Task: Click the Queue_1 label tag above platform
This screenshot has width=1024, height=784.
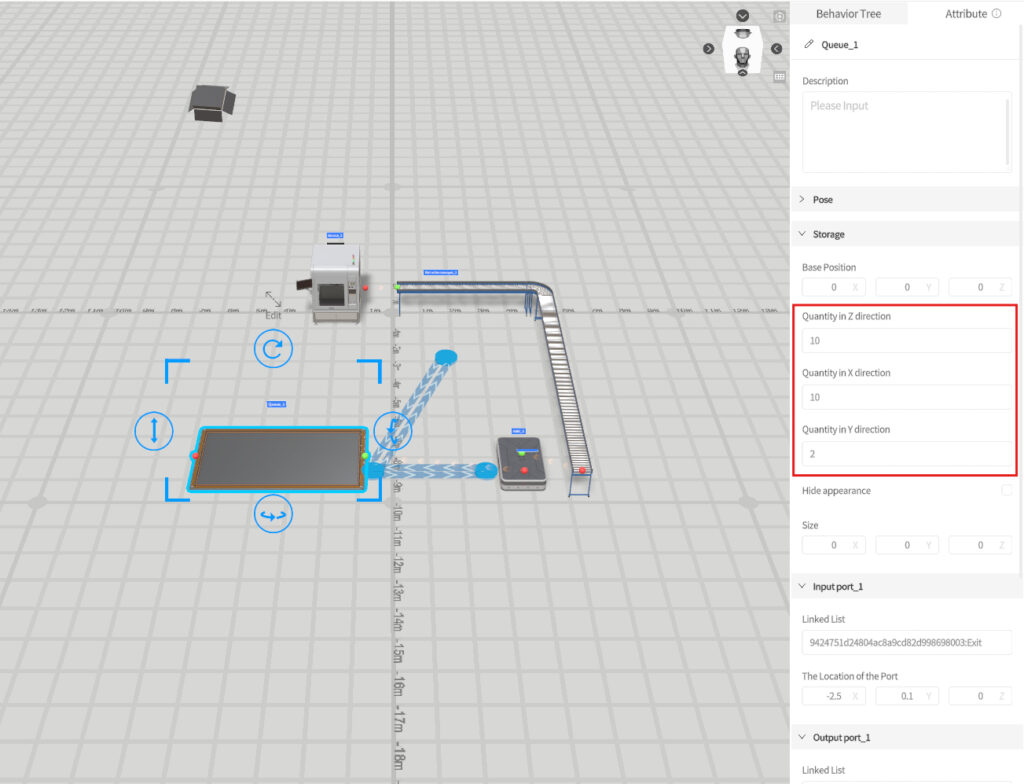Action: pyautogui.click(x=276, y=404)
